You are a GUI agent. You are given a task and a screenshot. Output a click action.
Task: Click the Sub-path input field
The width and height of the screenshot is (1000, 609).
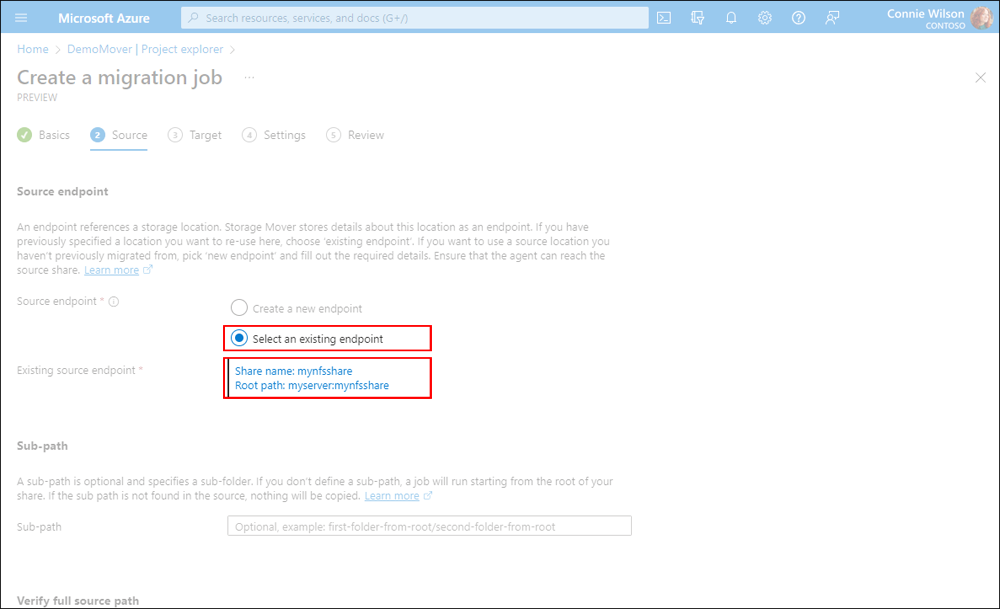[429, 526]
